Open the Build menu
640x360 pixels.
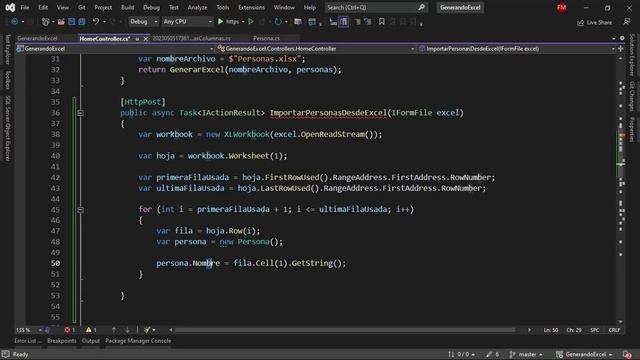127,7
